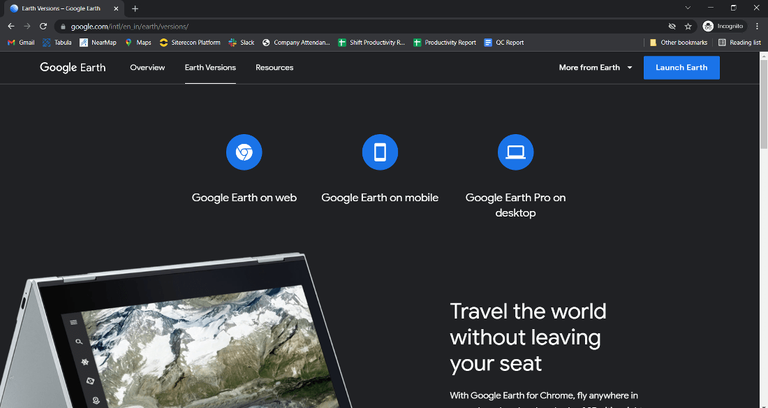This screenshot has height=408, width=768.
Task: Open the Slack bookmark
Action: [241, 43]
